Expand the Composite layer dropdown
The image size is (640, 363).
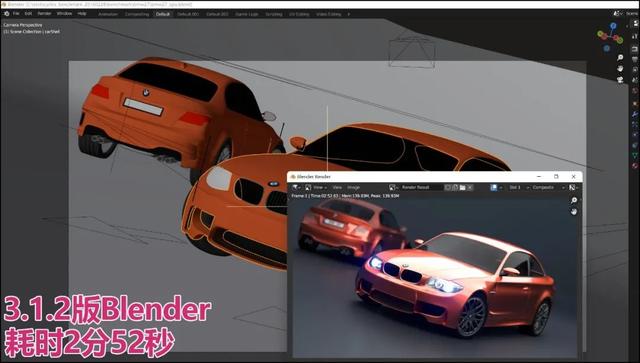point(549,187)
